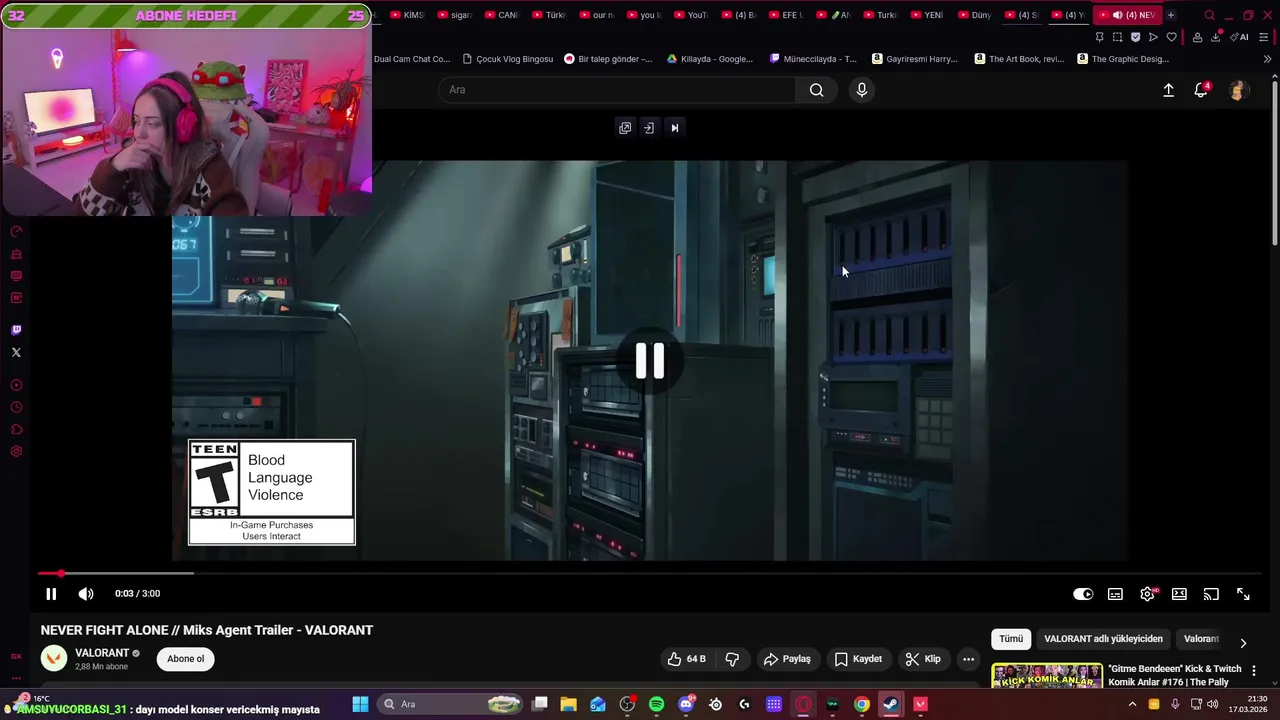Screen dimensions: 1280x720
Task: Open a new browser tab (plus)
Action: pos(1171,15)
